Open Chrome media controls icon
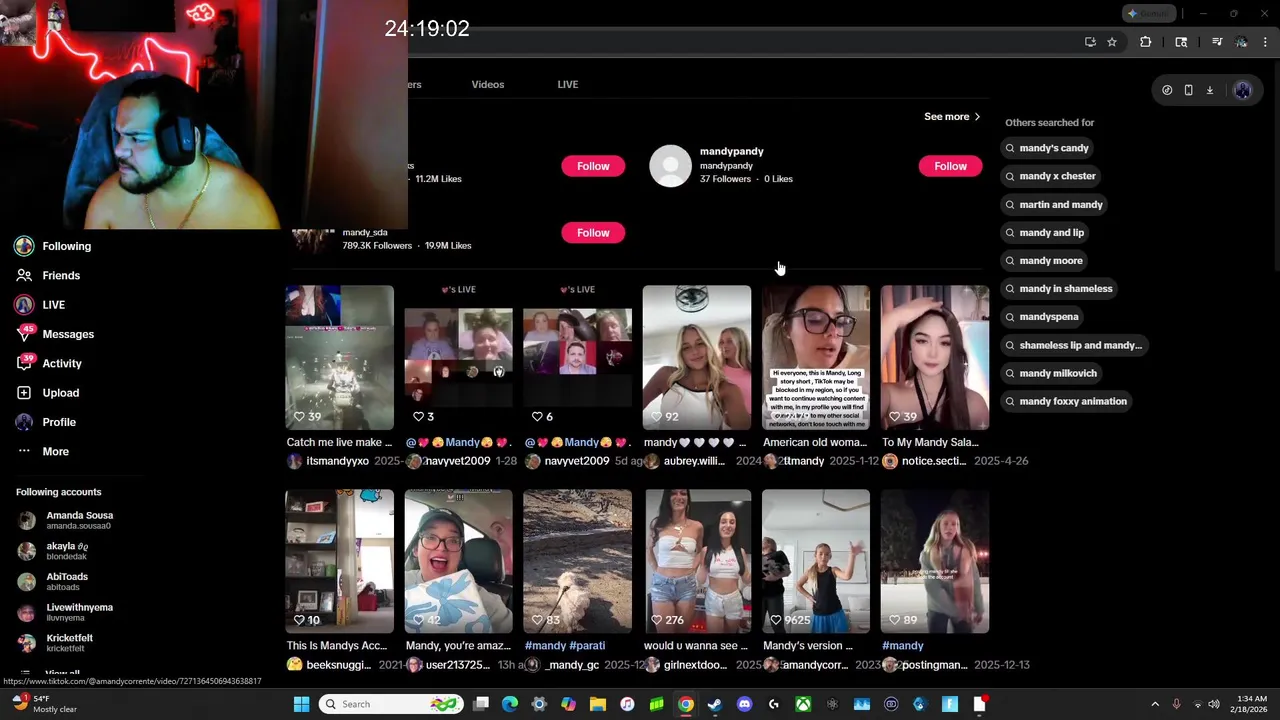Image resolution: width=1280 pixels, height=720 pixels. pyautogui.click(x=1217, y=42)
